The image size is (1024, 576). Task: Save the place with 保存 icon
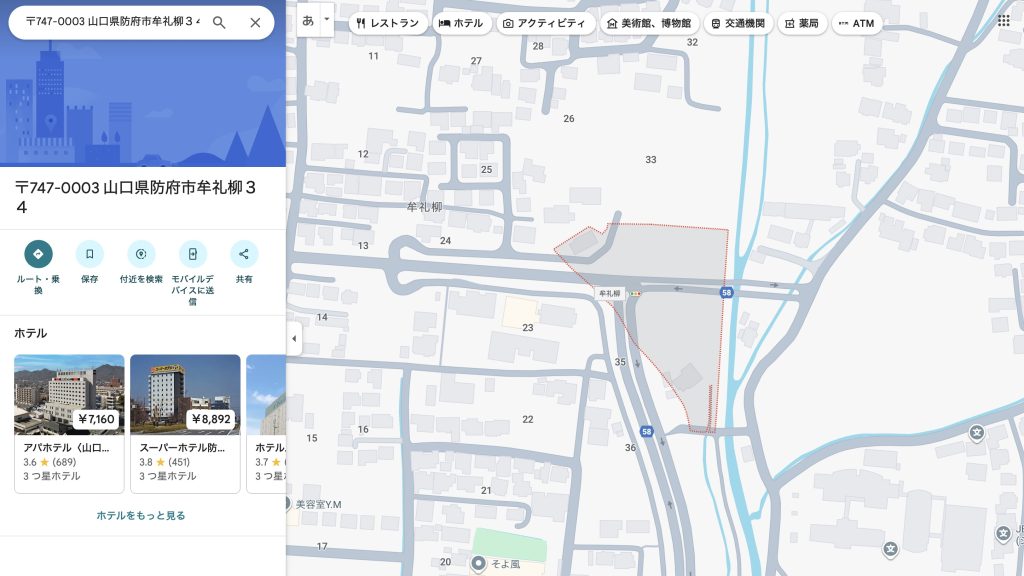pos(90,254)
